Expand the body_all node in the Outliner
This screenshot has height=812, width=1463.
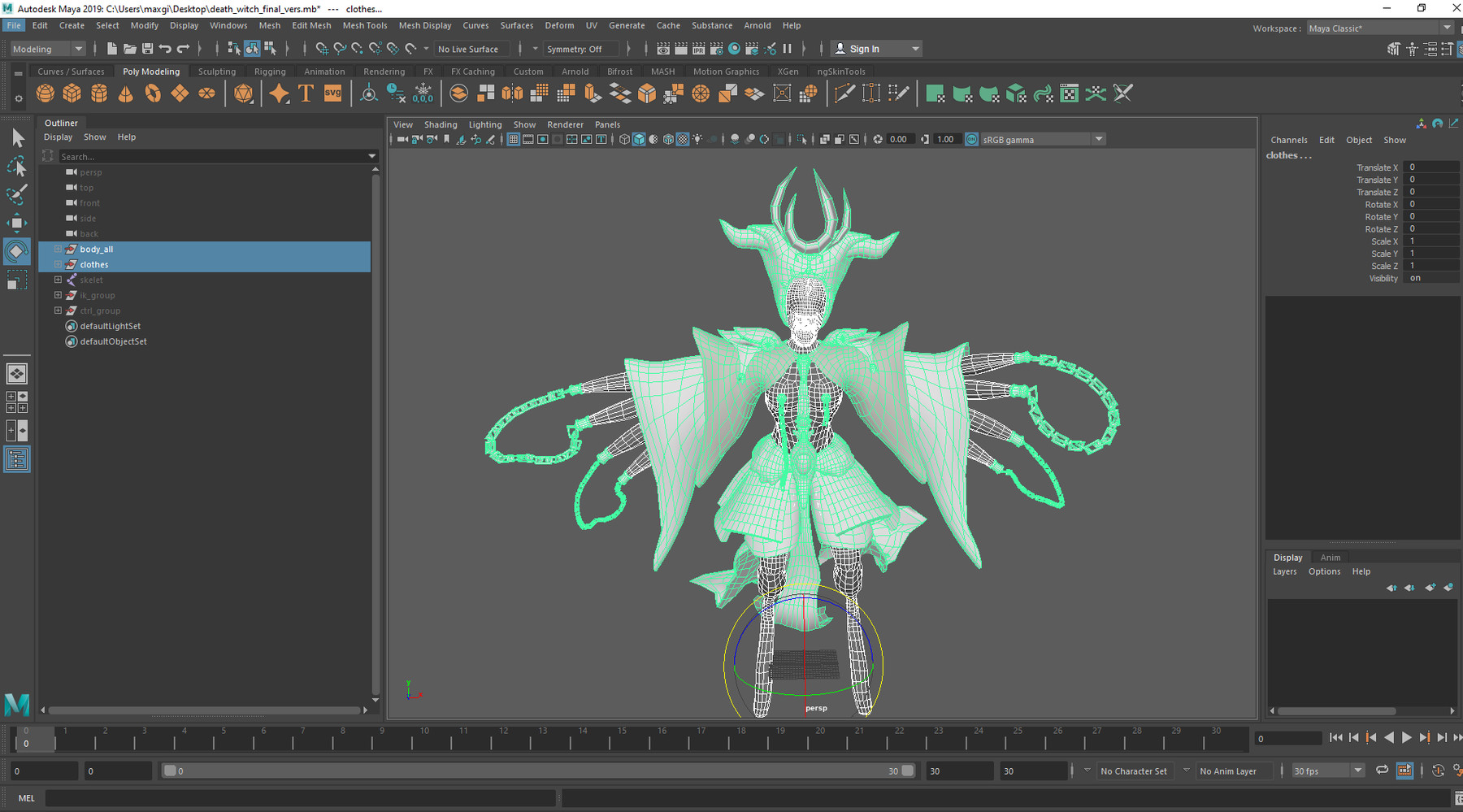[x=58, y=249]
